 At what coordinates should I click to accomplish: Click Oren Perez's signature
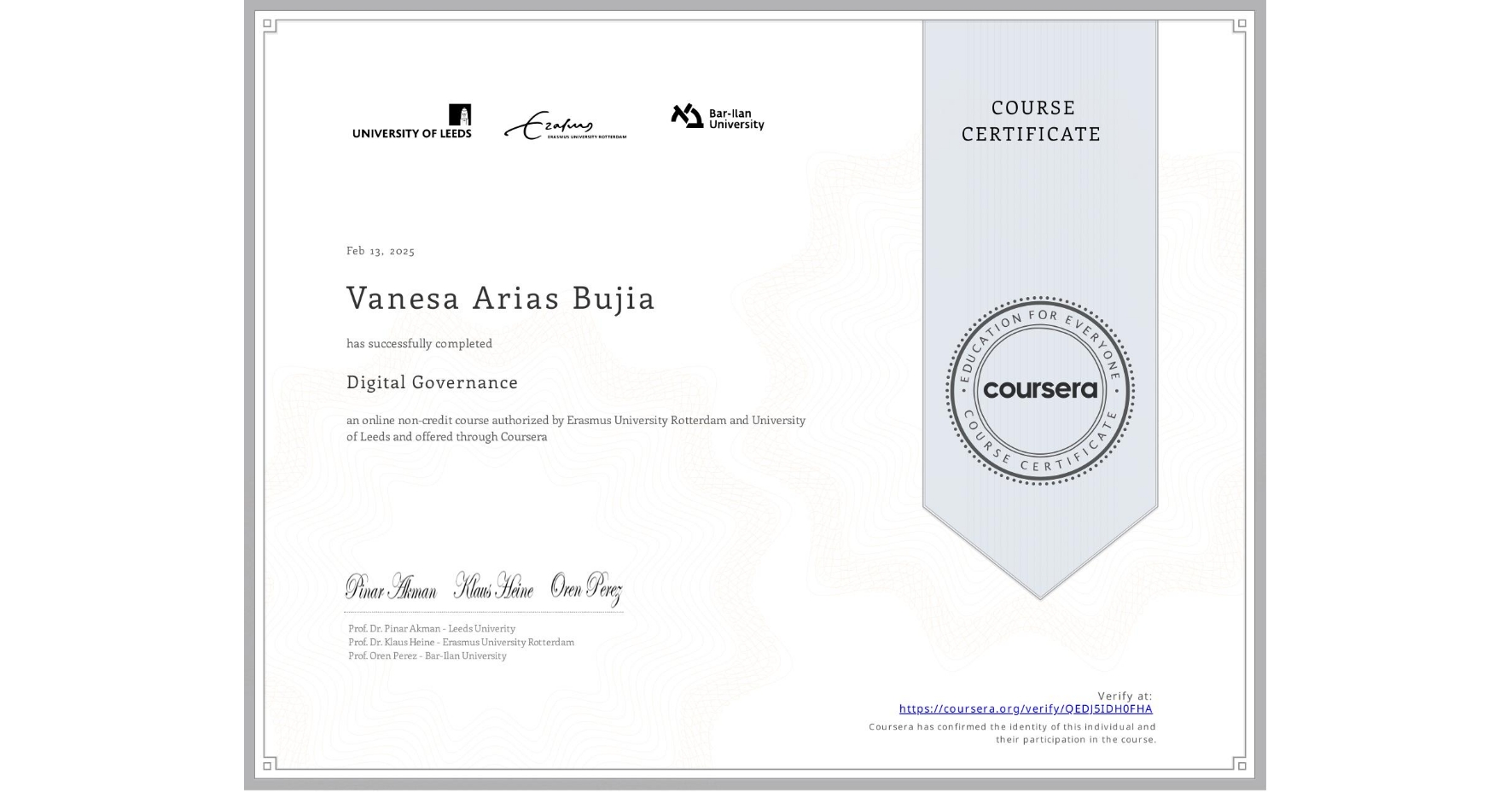(x=588, y=585)
